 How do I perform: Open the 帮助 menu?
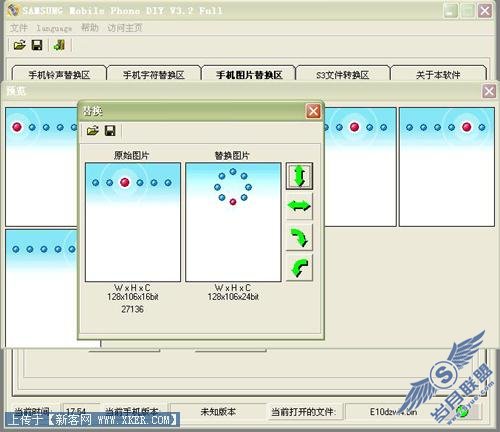click(90, 28)
